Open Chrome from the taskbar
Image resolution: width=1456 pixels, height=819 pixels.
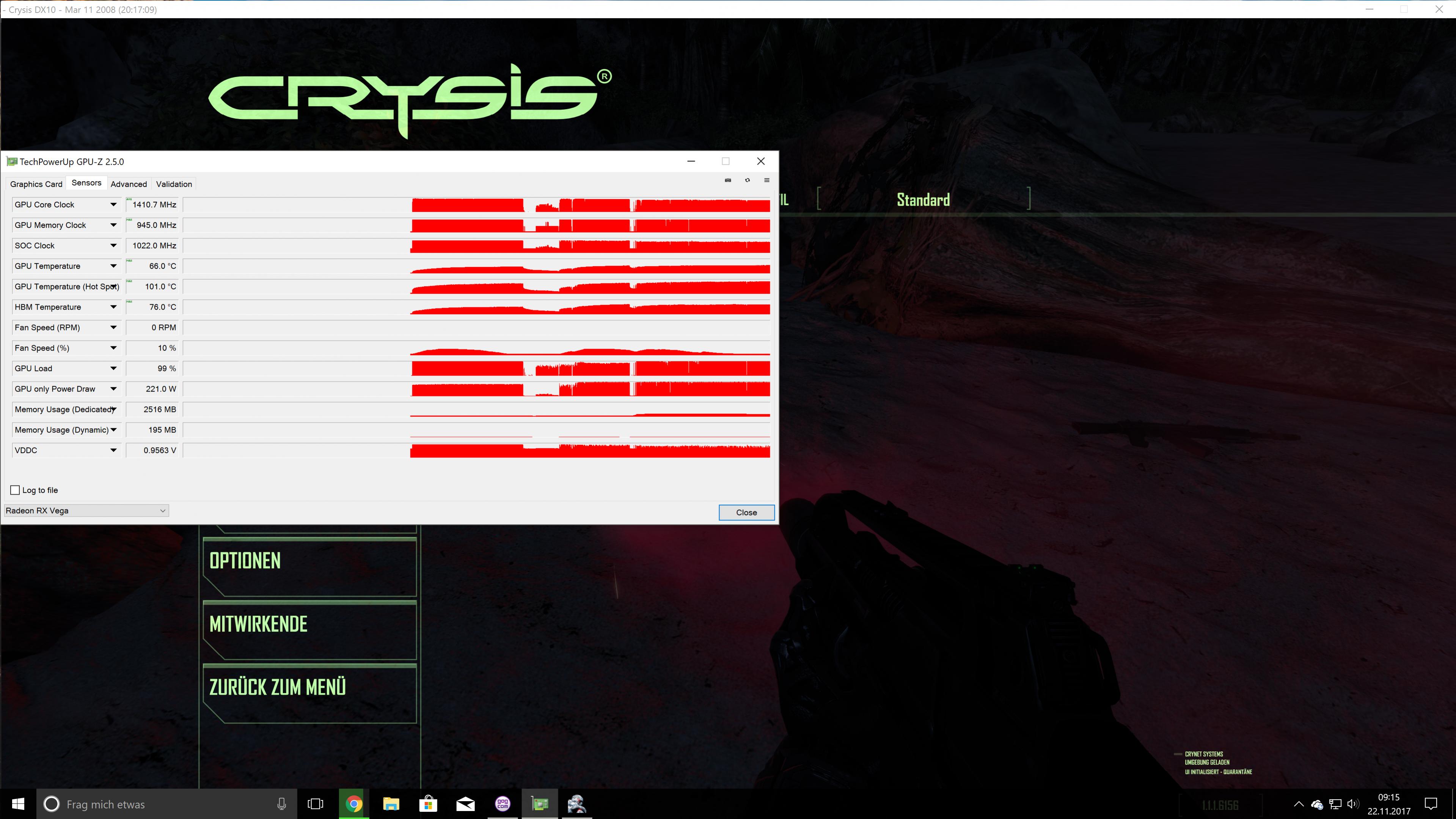pos(354,804)
